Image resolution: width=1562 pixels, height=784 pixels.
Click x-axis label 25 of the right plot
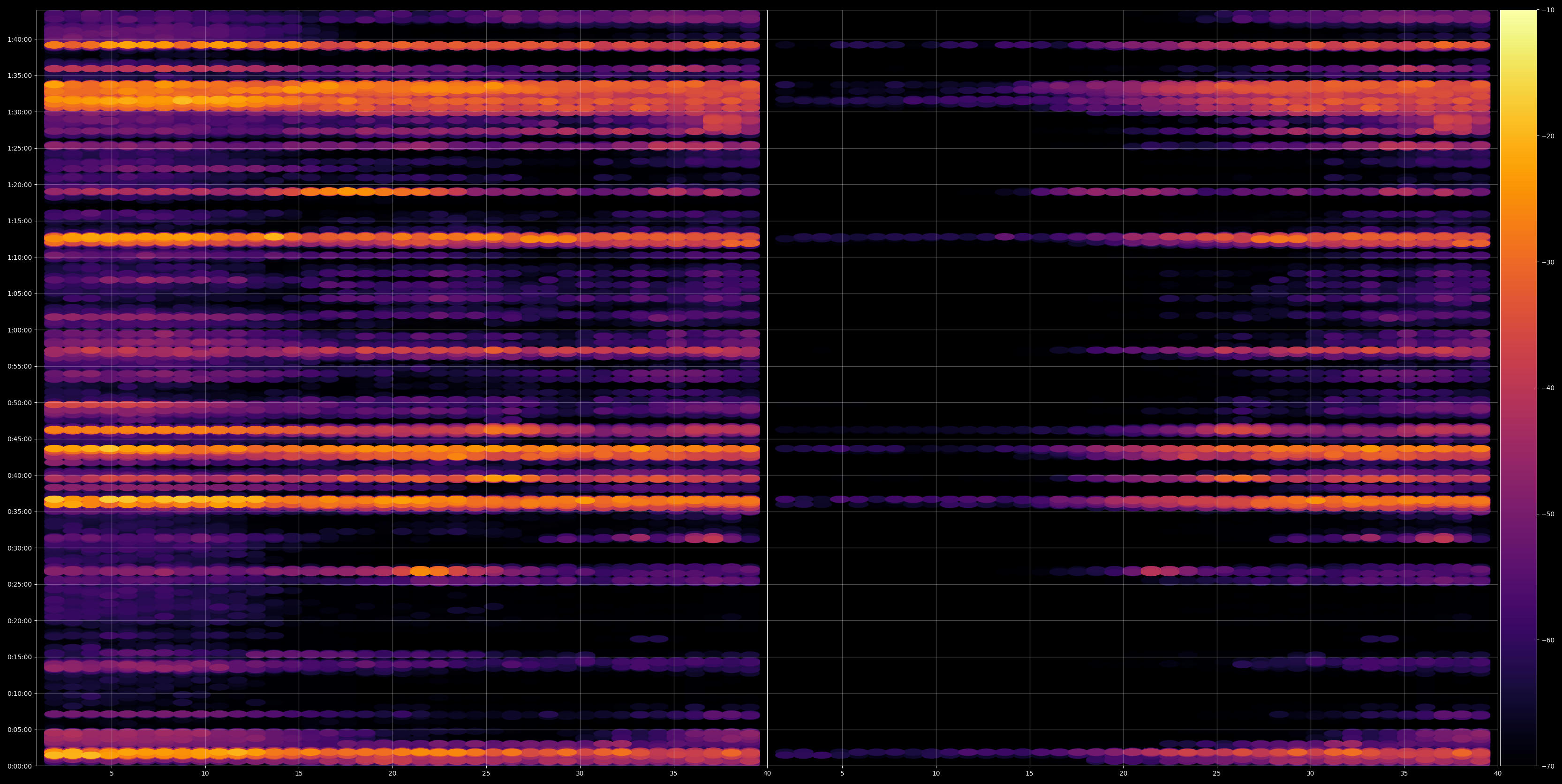pyautogui.click(x=1217, y=774)
